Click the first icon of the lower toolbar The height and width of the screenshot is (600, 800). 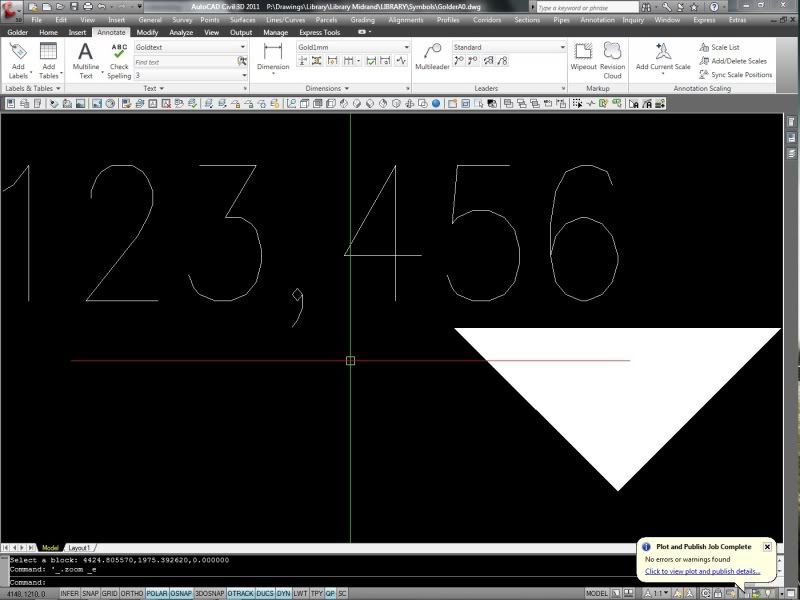11,104
